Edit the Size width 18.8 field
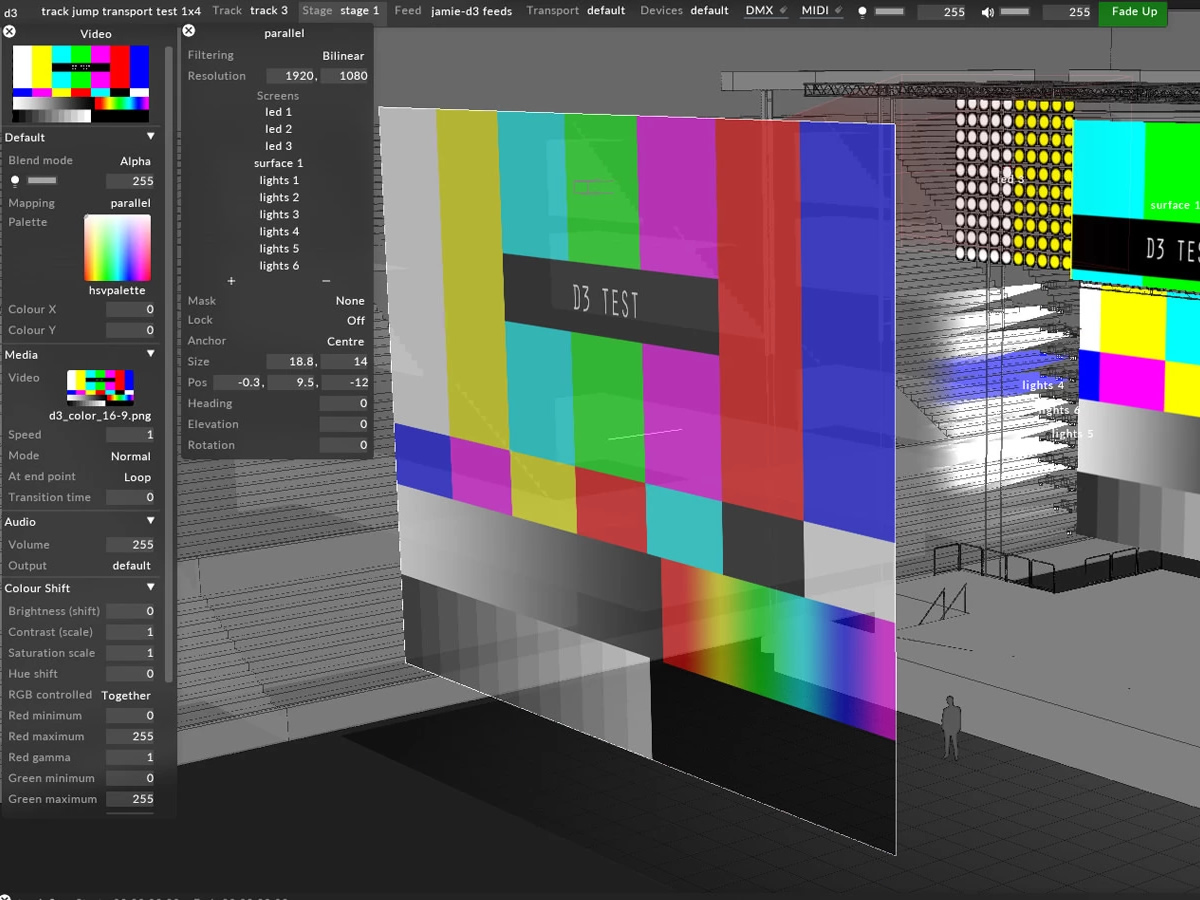The image size is (1200, 900). 292,362
